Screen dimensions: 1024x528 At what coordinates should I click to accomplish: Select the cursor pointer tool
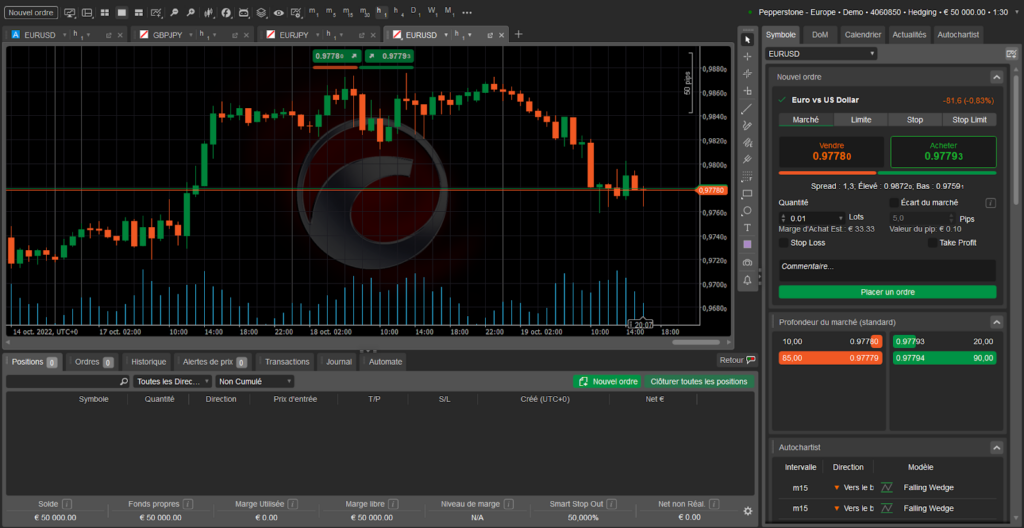(x=748, y=40)
